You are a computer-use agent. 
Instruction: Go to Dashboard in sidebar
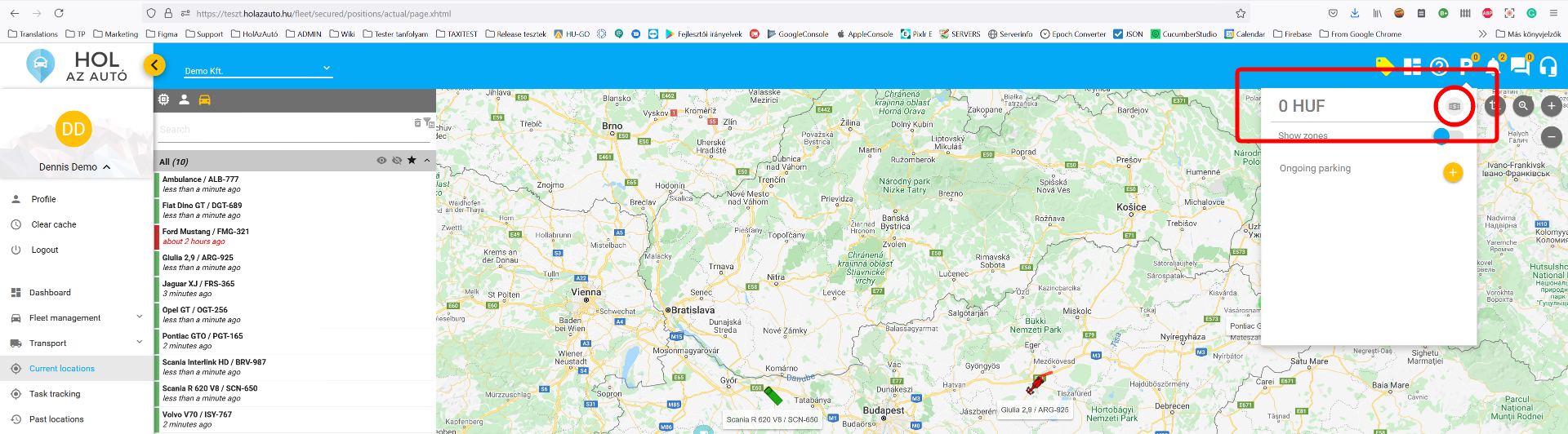pos(50,293)
